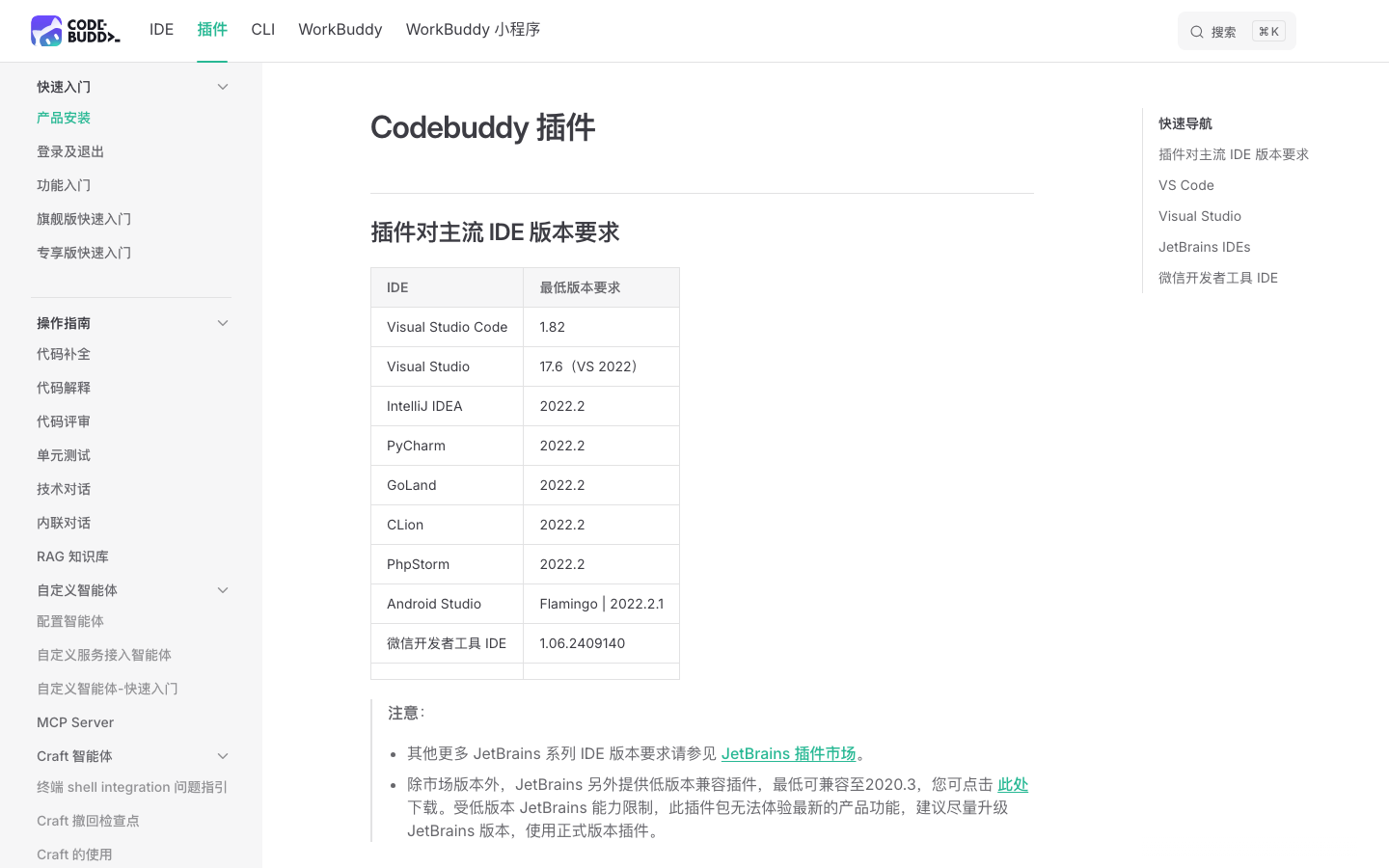Open Craft 撤回检查点 page
The height and width of the screenshot is (868, 1389).
[88, 821]
